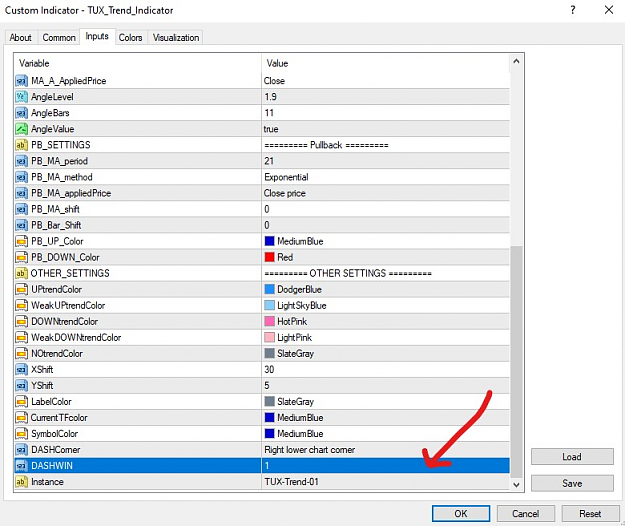Viewport: 625px width, 526px height.
Task: Click the PB_UP_Color variable icon
Action: pos(22,241)
